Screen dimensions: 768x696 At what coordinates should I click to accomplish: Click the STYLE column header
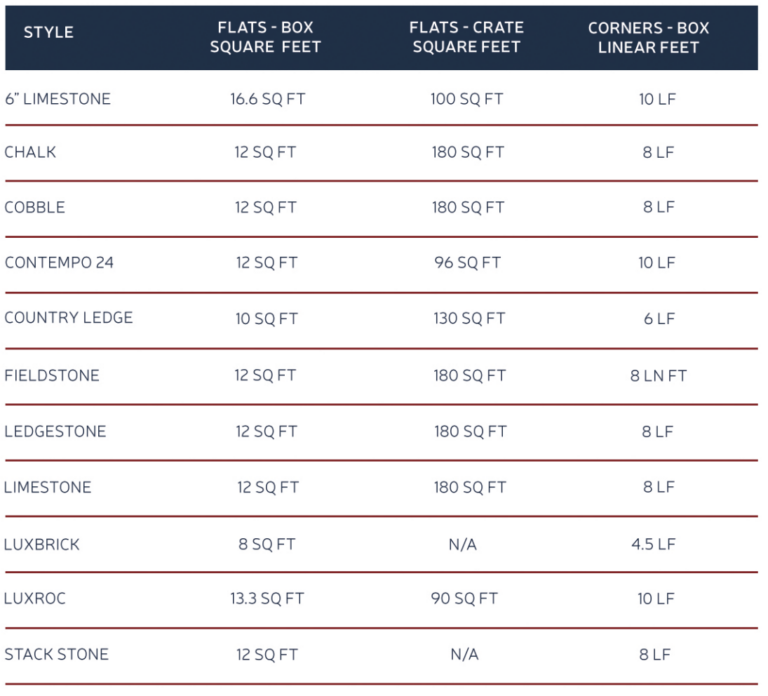point(49,32)
